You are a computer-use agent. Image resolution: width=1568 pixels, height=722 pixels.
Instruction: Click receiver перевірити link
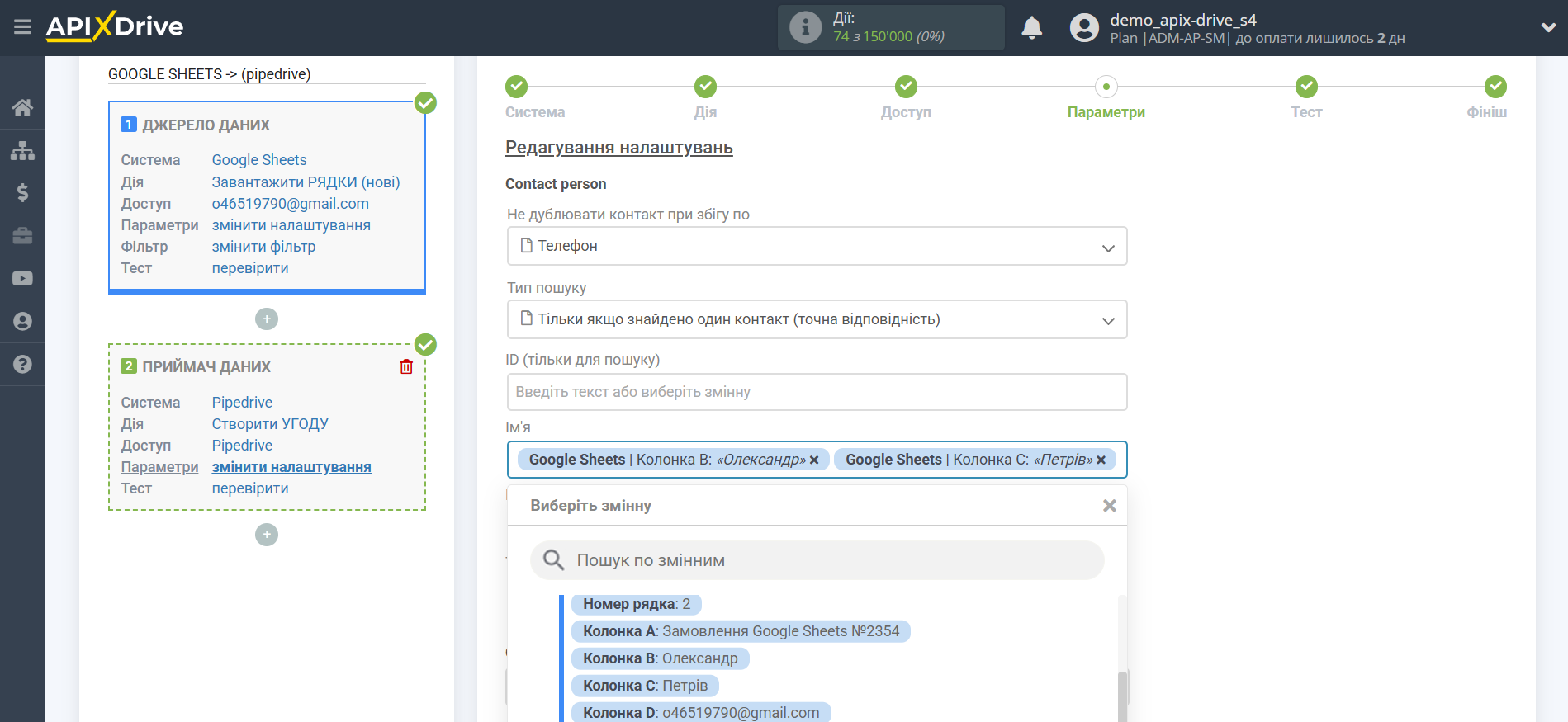pos(250,488)
